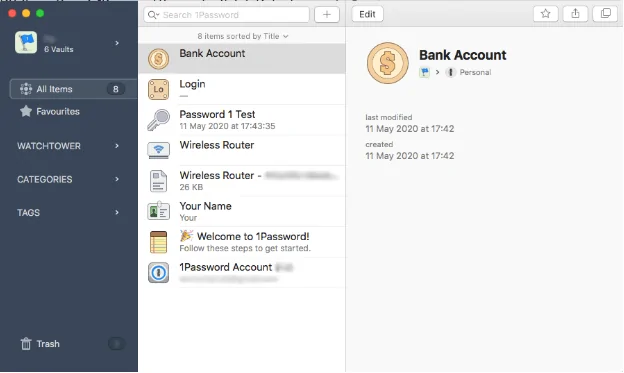The image size is (624, 373).
Task: Expand the CATEGORIES section chevron
Action: click(x=117, y=179)
